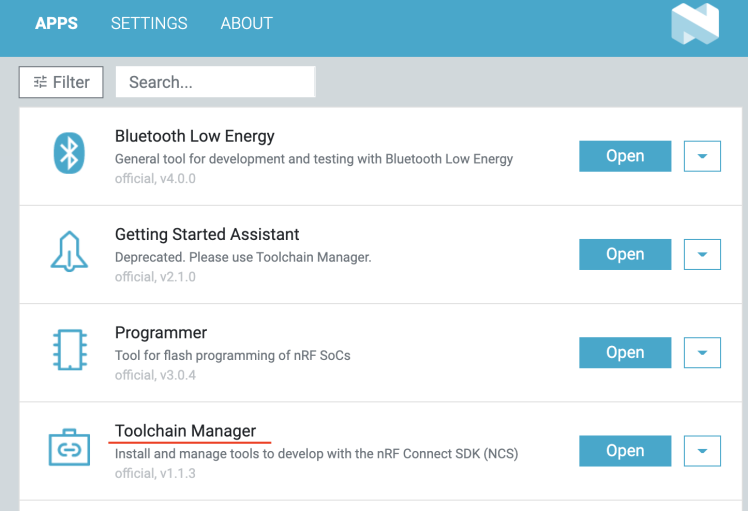Focus the Search apps field
Viewport: 748px width, 511px height.
click(x=215, y=82)
